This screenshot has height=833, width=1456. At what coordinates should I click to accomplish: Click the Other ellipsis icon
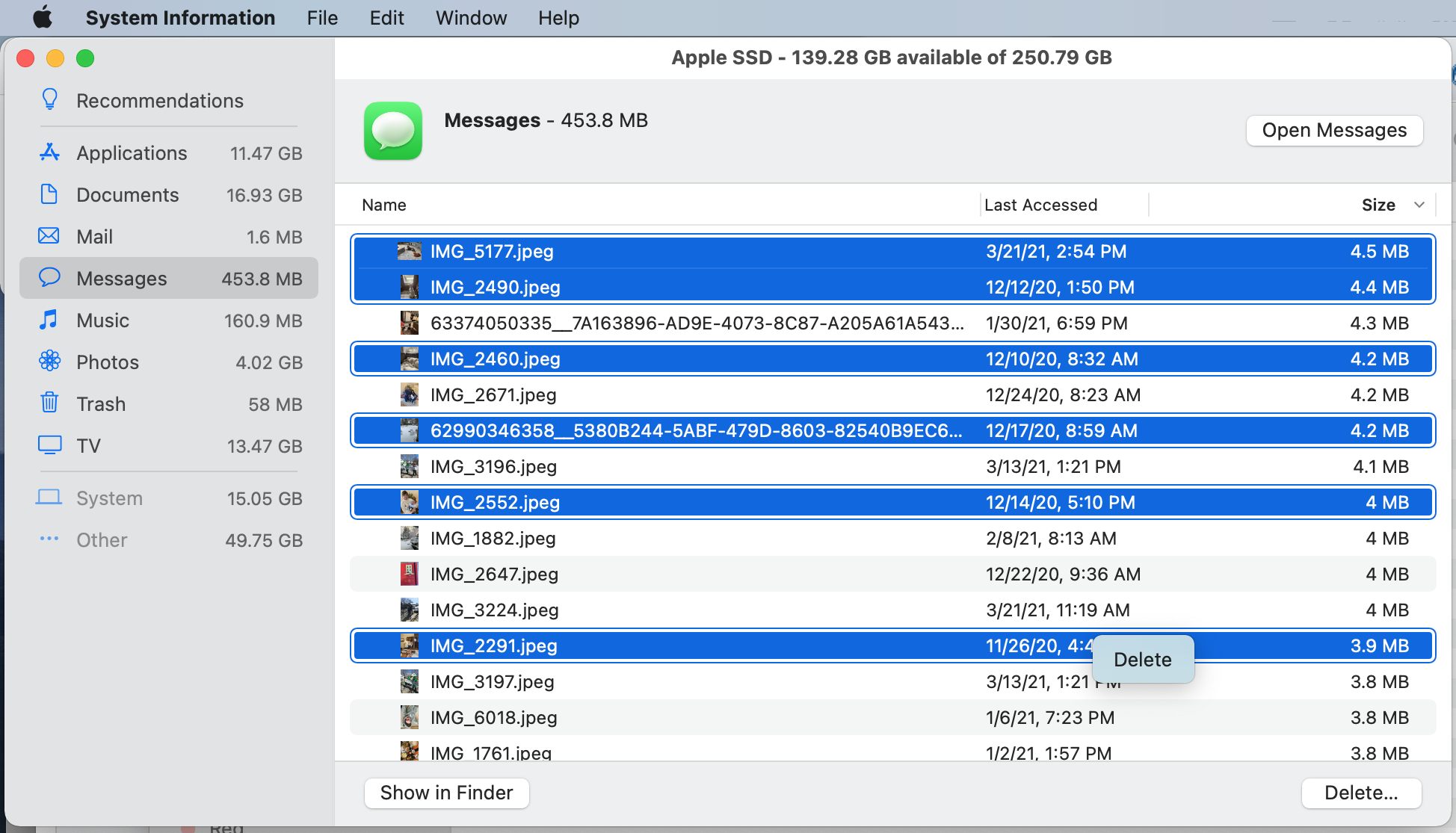[49, 539]
